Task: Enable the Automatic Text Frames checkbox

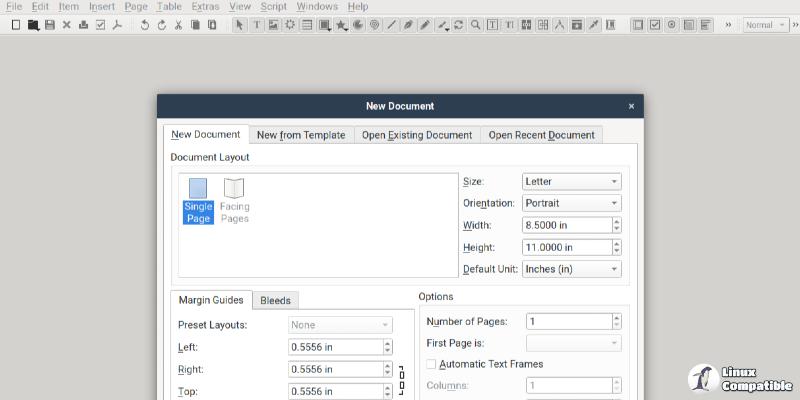Action: pos(432,364)
